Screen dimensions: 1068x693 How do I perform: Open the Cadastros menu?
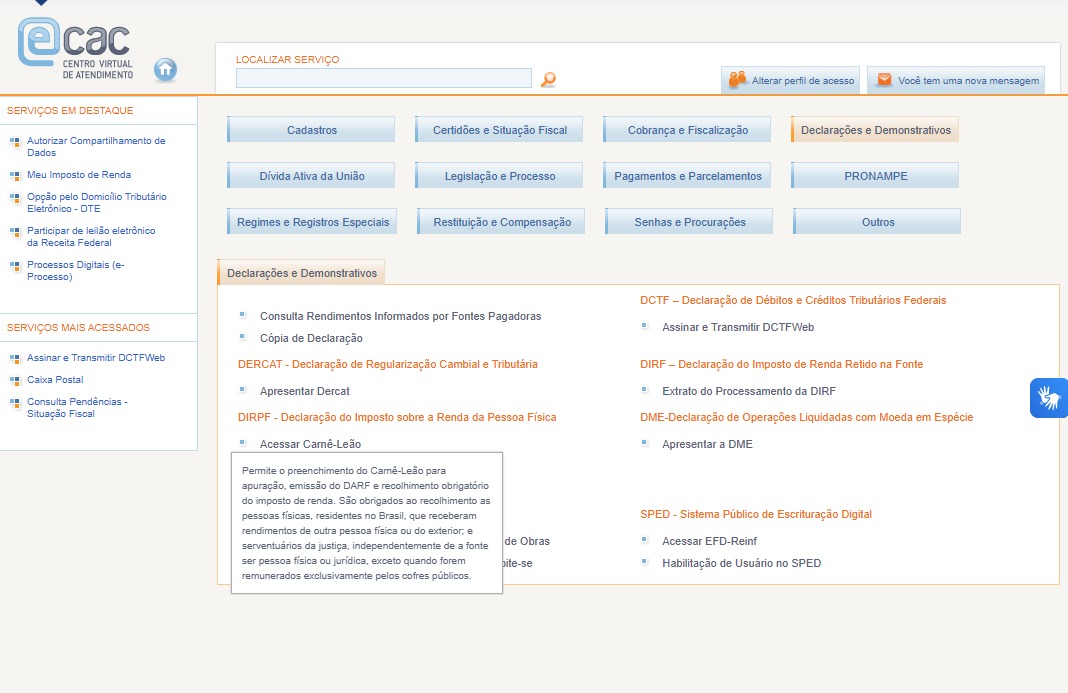click(x=311, y=130)
